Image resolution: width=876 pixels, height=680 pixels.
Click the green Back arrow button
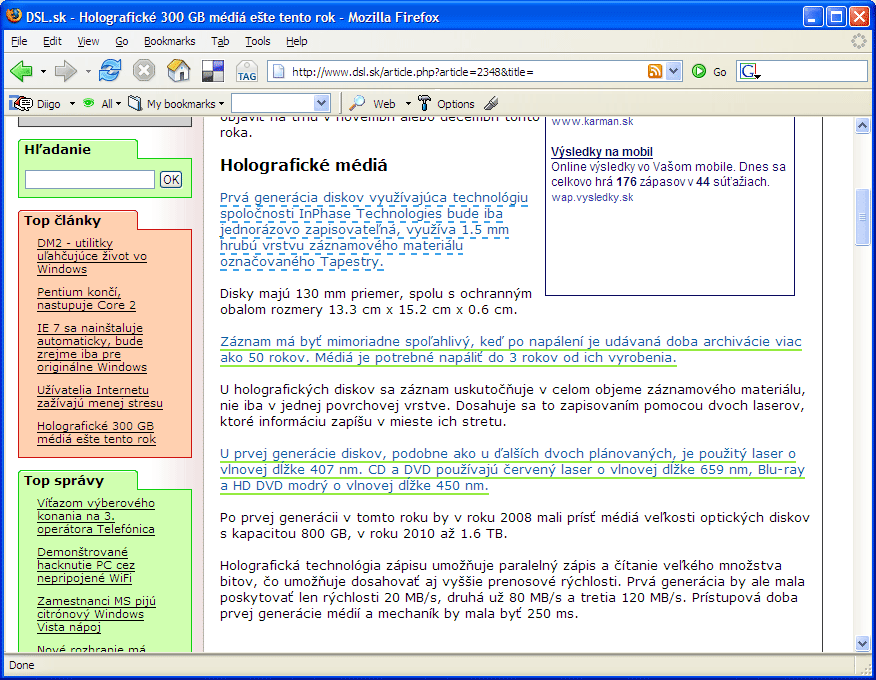[x=22, y=71]
